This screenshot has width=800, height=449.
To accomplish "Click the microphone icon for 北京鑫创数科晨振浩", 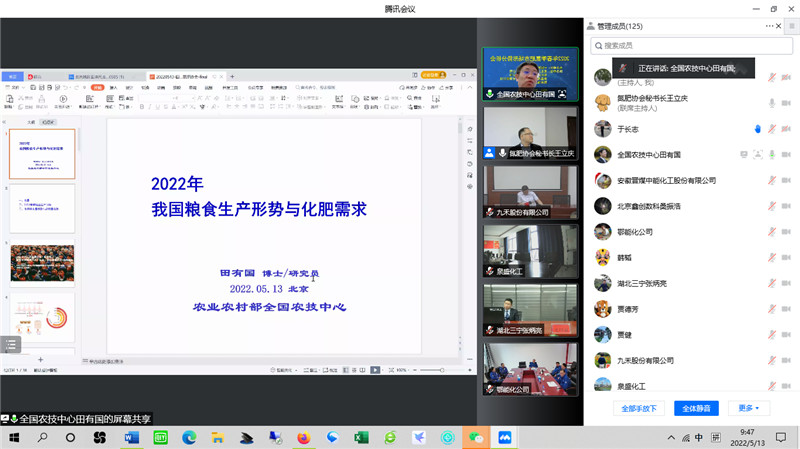I will point(772,206).
